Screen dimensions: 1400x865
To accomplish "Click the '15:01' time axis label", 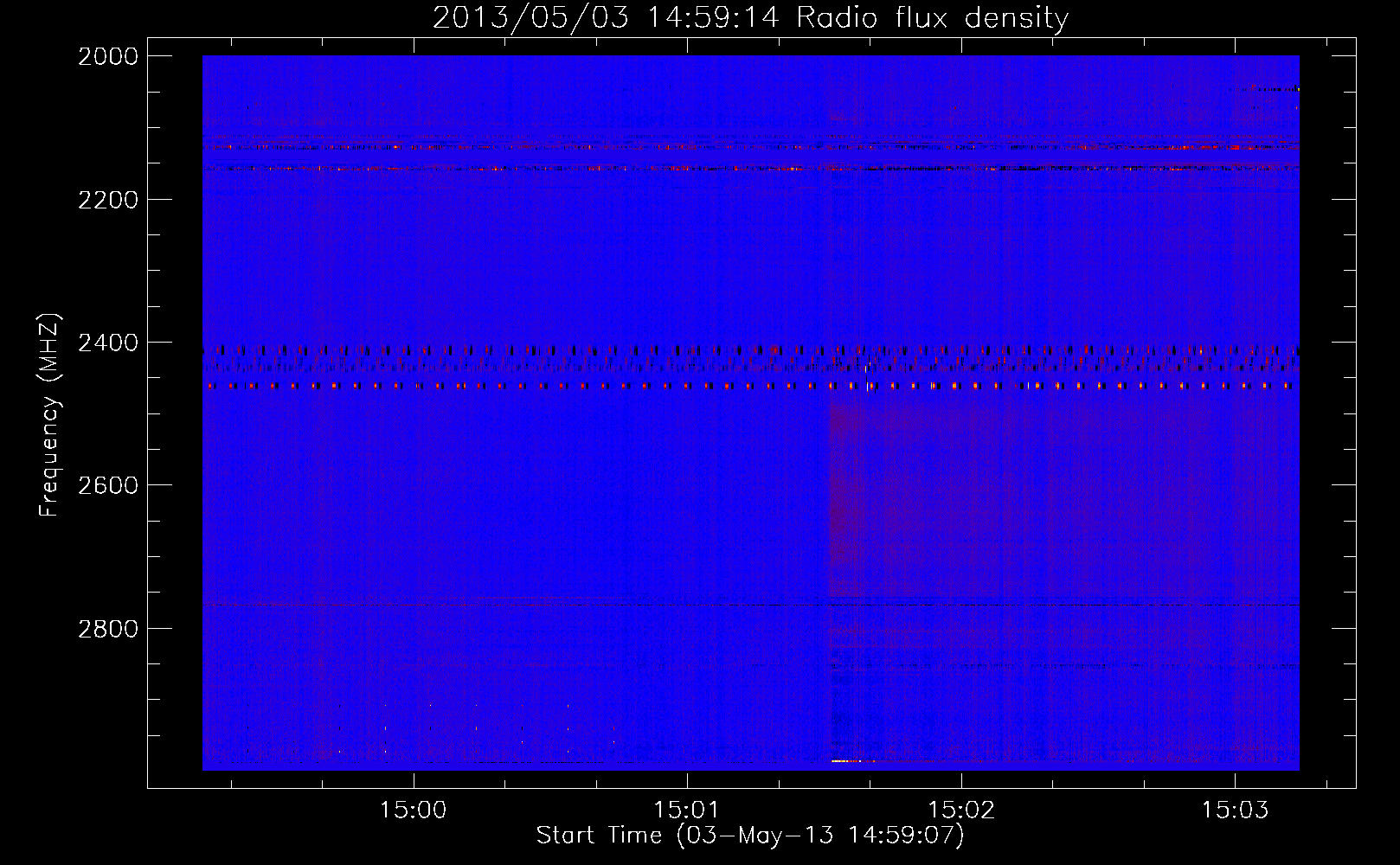I will click(686, 811).
